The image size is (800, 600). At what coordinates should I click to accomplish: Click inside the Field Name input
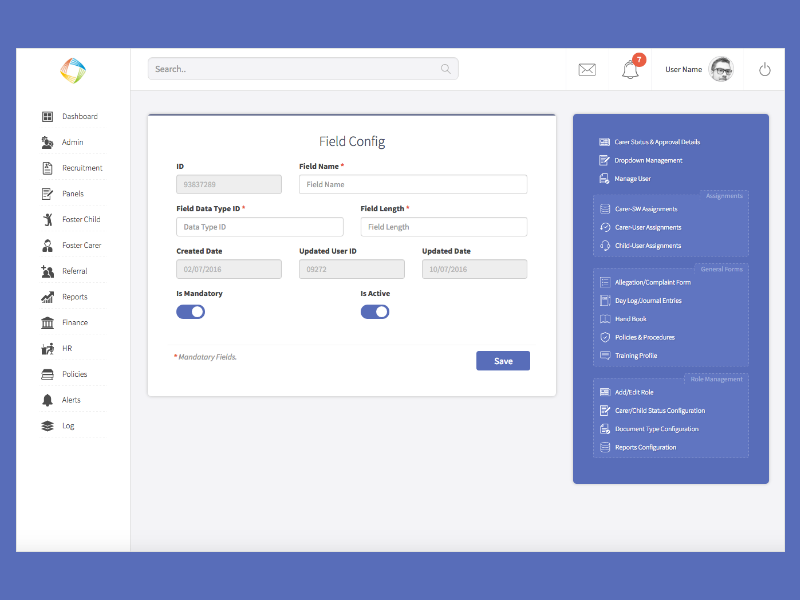(412, 184)
